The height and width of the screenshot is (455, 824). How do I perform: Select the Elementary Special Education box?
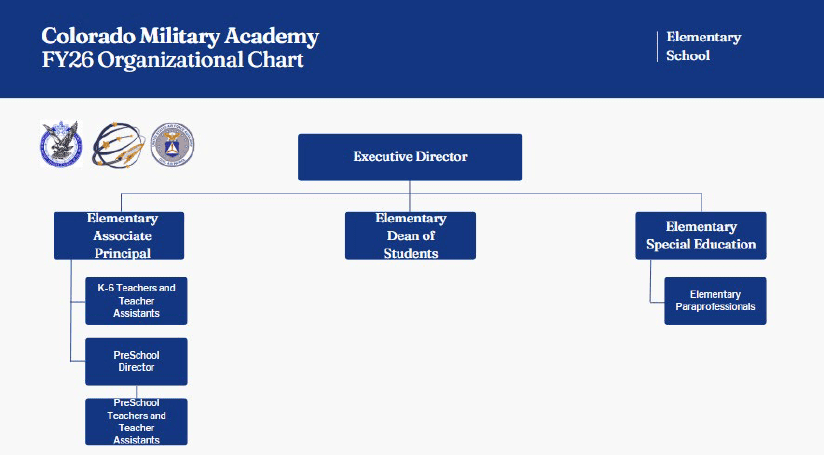(700, 236)
